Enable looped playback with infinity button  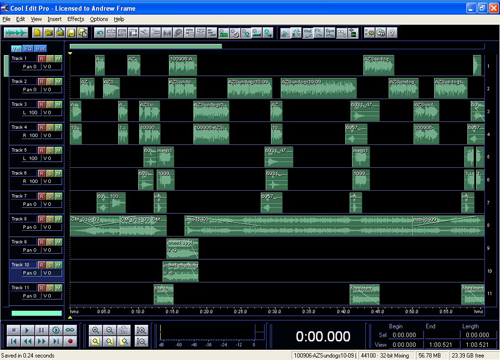(70, 330)
